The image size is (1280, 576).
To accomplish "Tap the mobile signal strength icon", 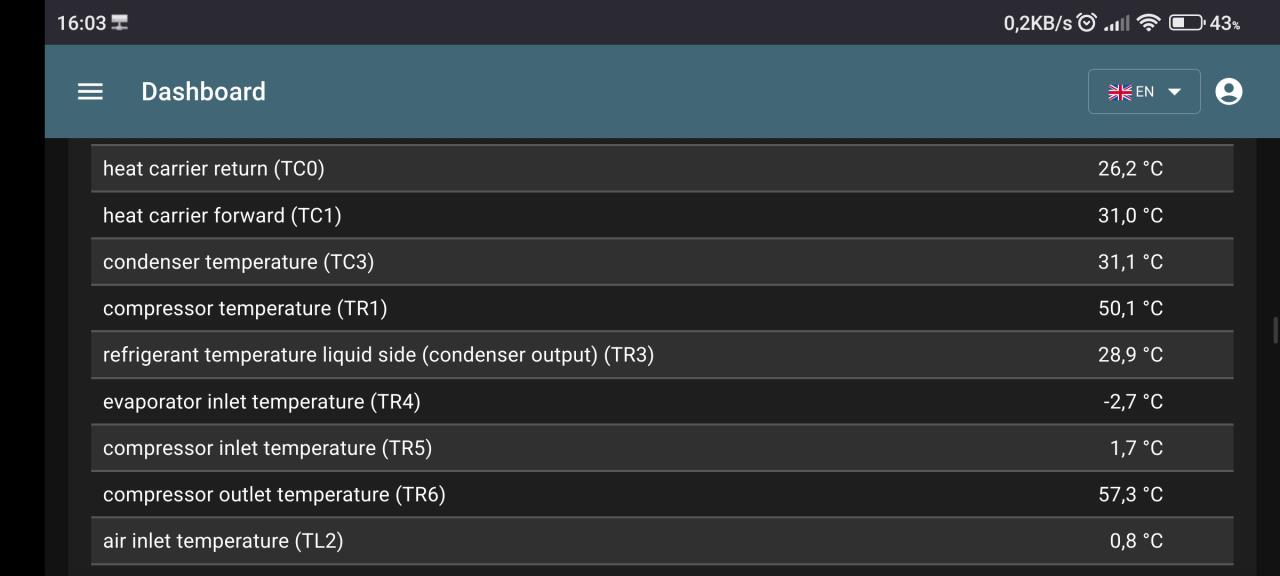I will click(x=1116, y=23).
